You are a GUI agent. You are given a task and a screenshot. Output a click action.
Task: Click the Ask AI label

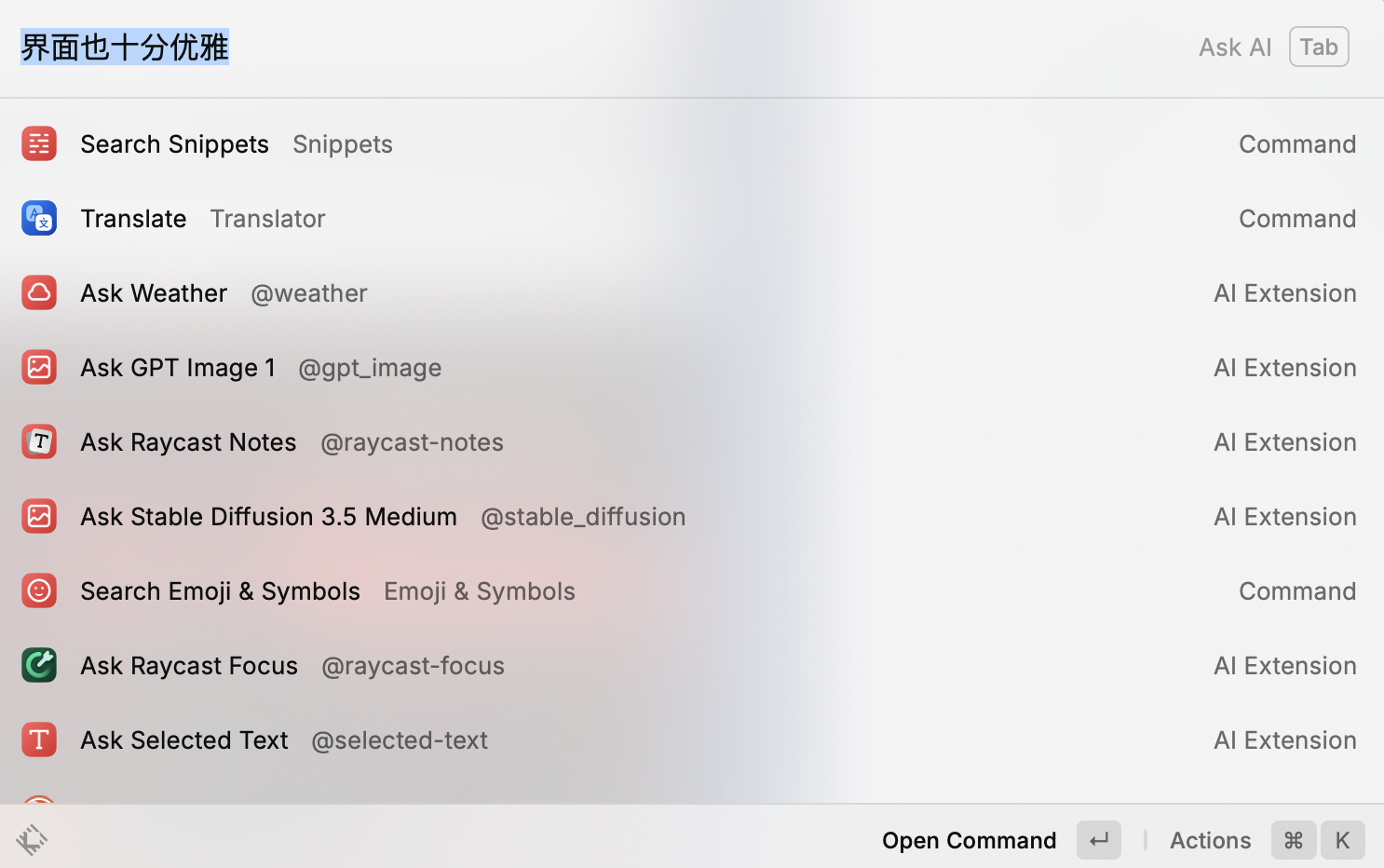tap(1234, 47)
